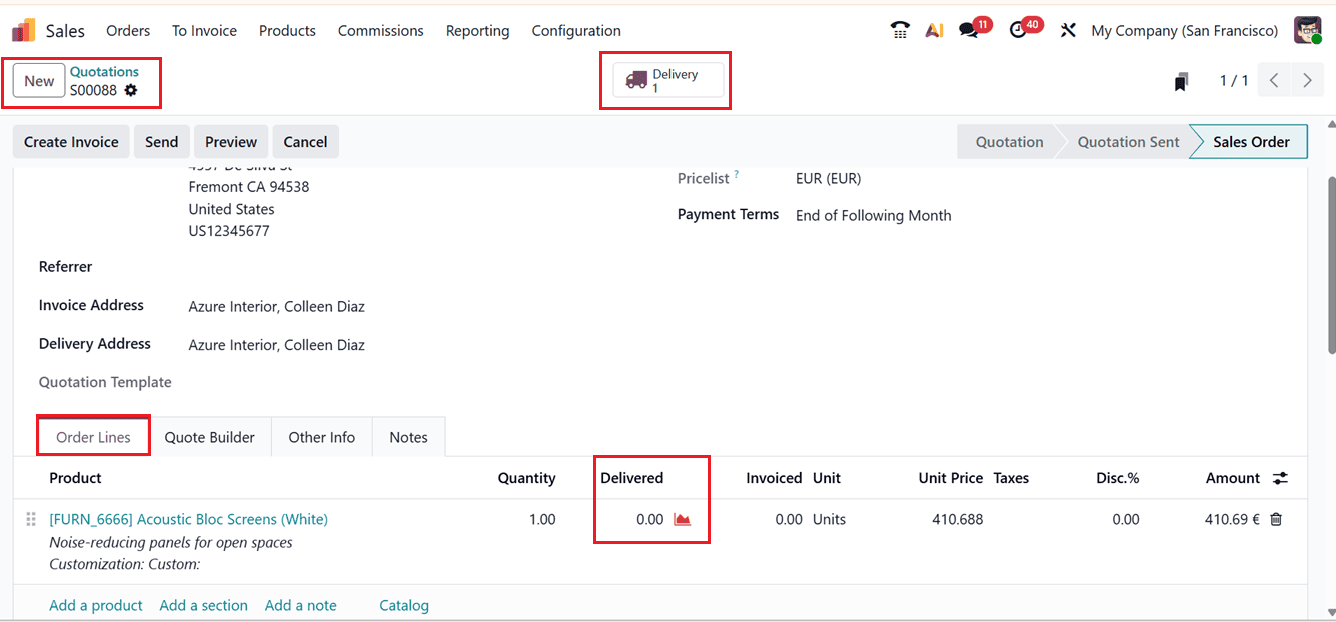
Task: Open the Discuss messaging icon
Action: point(968,30)
